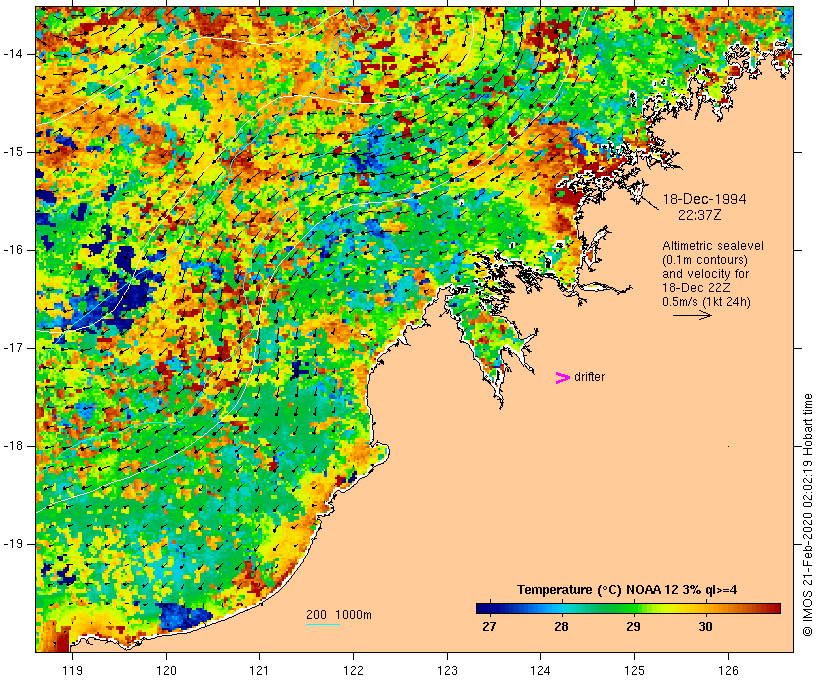Screen dimensions: 820x680
Task: Click the longitude axis label '119'
Action: 72,671
